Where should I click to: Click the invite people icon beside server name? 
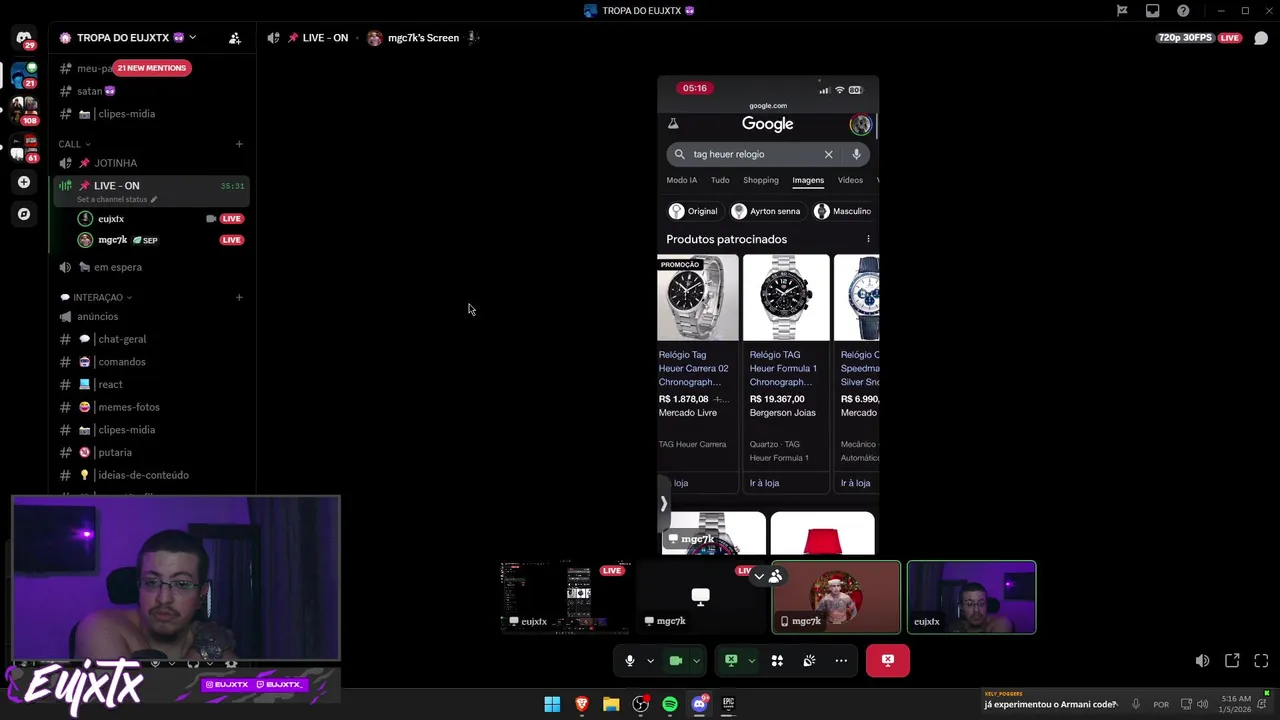(235, 38)
